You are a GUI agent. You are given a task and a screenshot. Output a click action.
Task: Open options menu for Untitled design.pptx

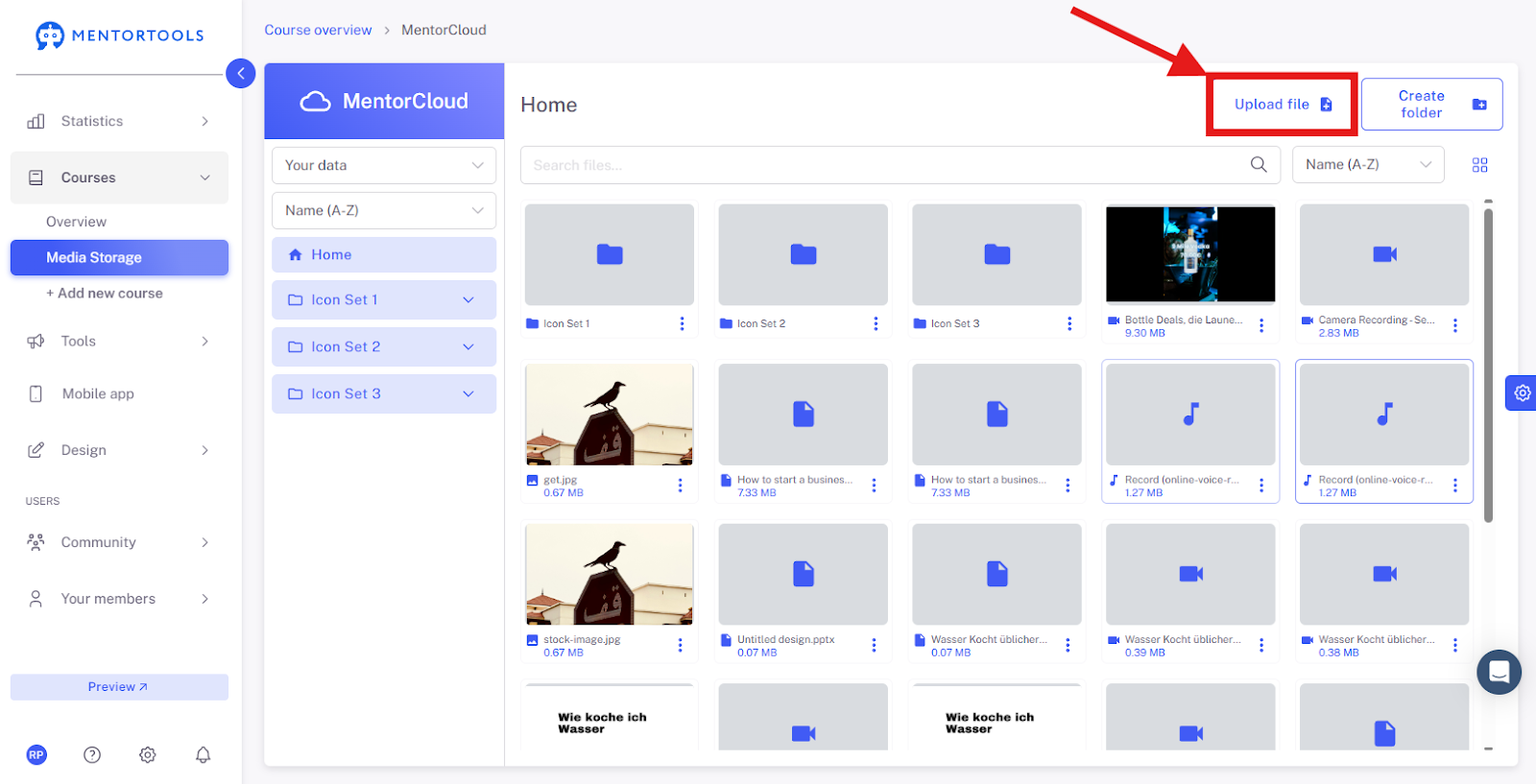coord(874,646)
